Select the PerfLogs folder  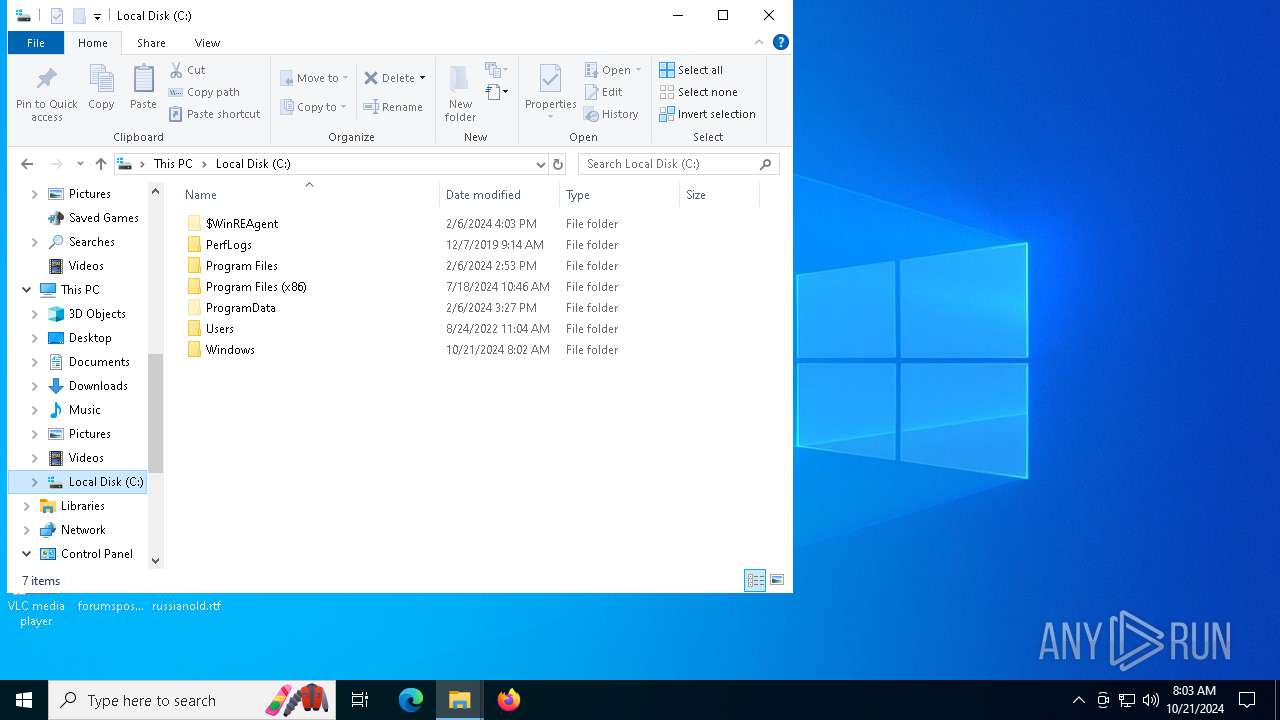pyautogui.click(x=229, y=245)
